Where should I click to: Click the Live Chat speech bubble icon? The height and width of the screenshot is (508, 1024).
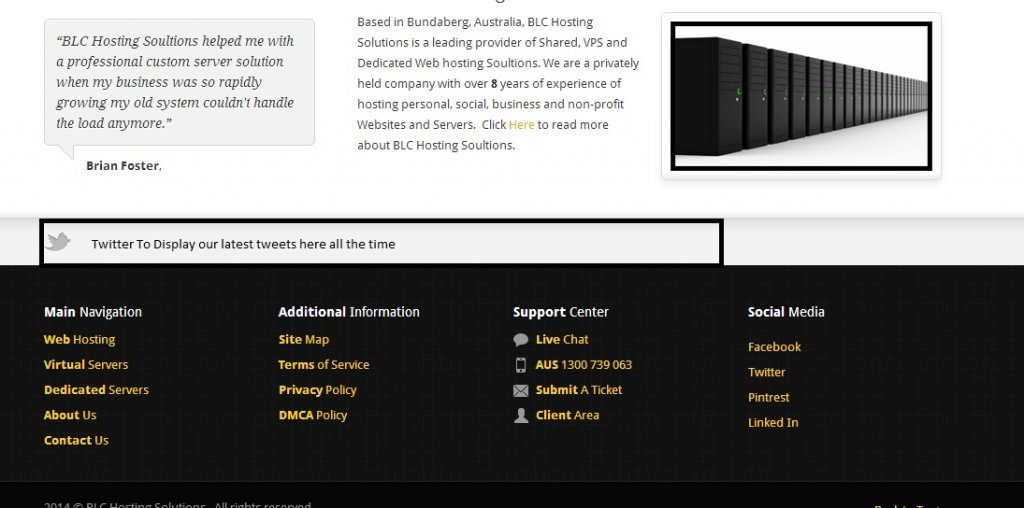(520, 340)
